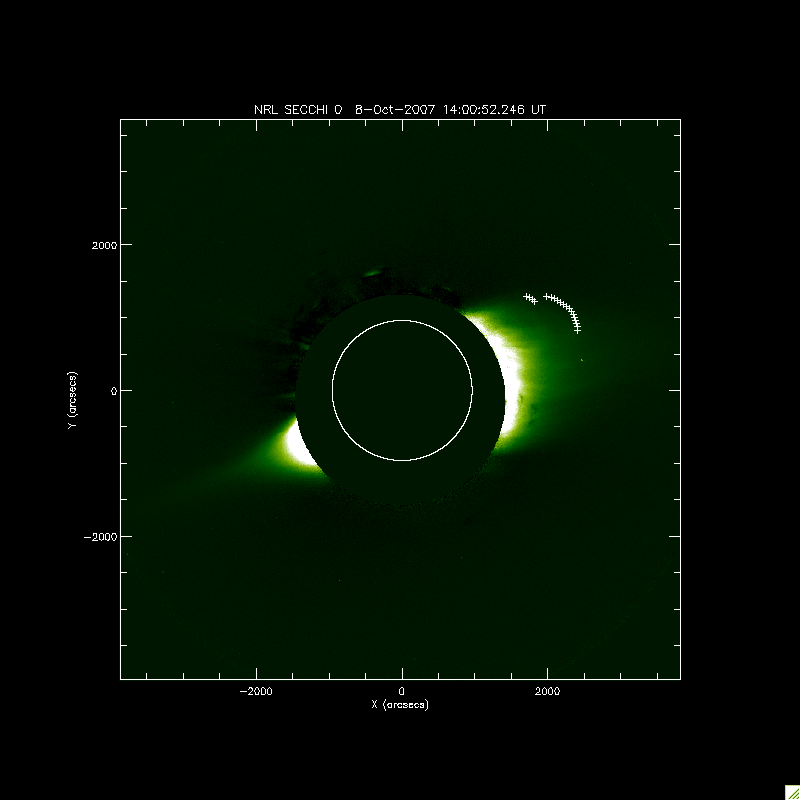This screenshot has height=800, width=800.
Task: Pick the bright streamer at lower-left of occulter
Action: pos(298,446)
